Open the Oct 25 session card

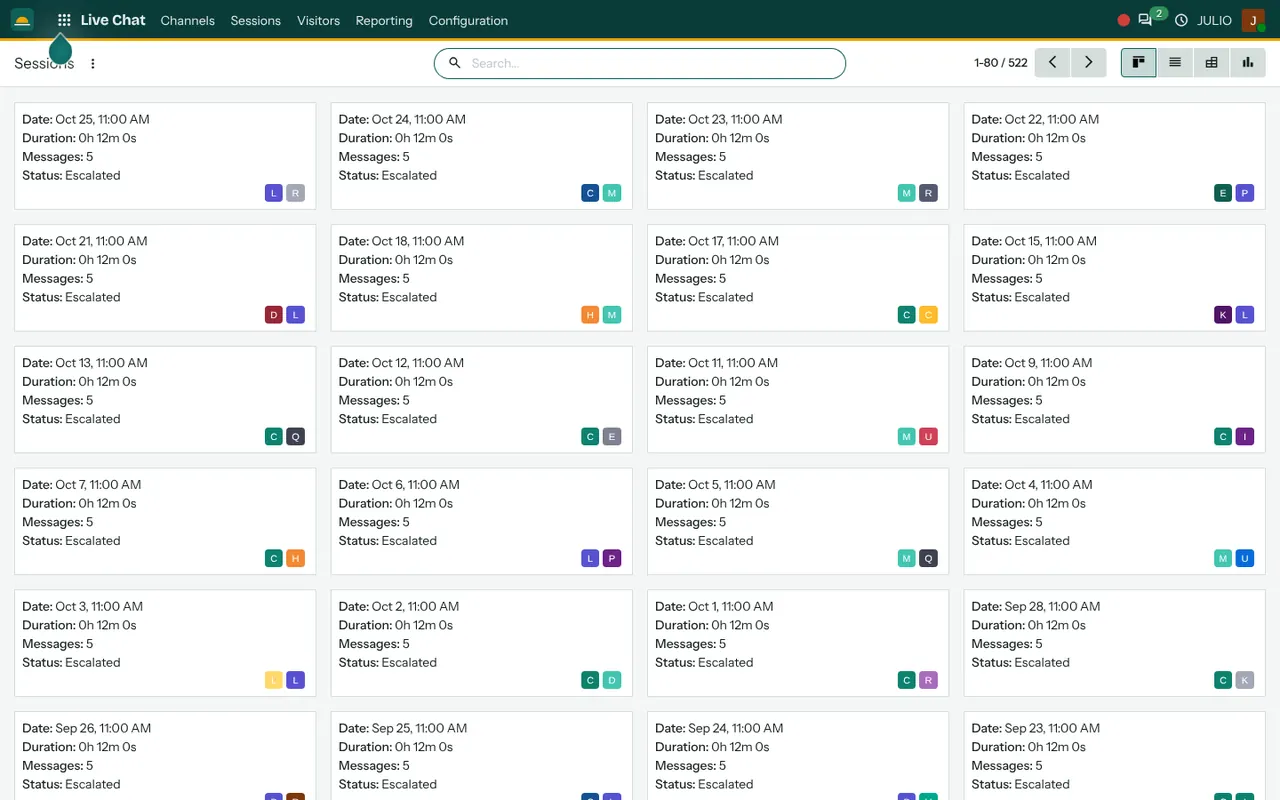click(165, 156)
